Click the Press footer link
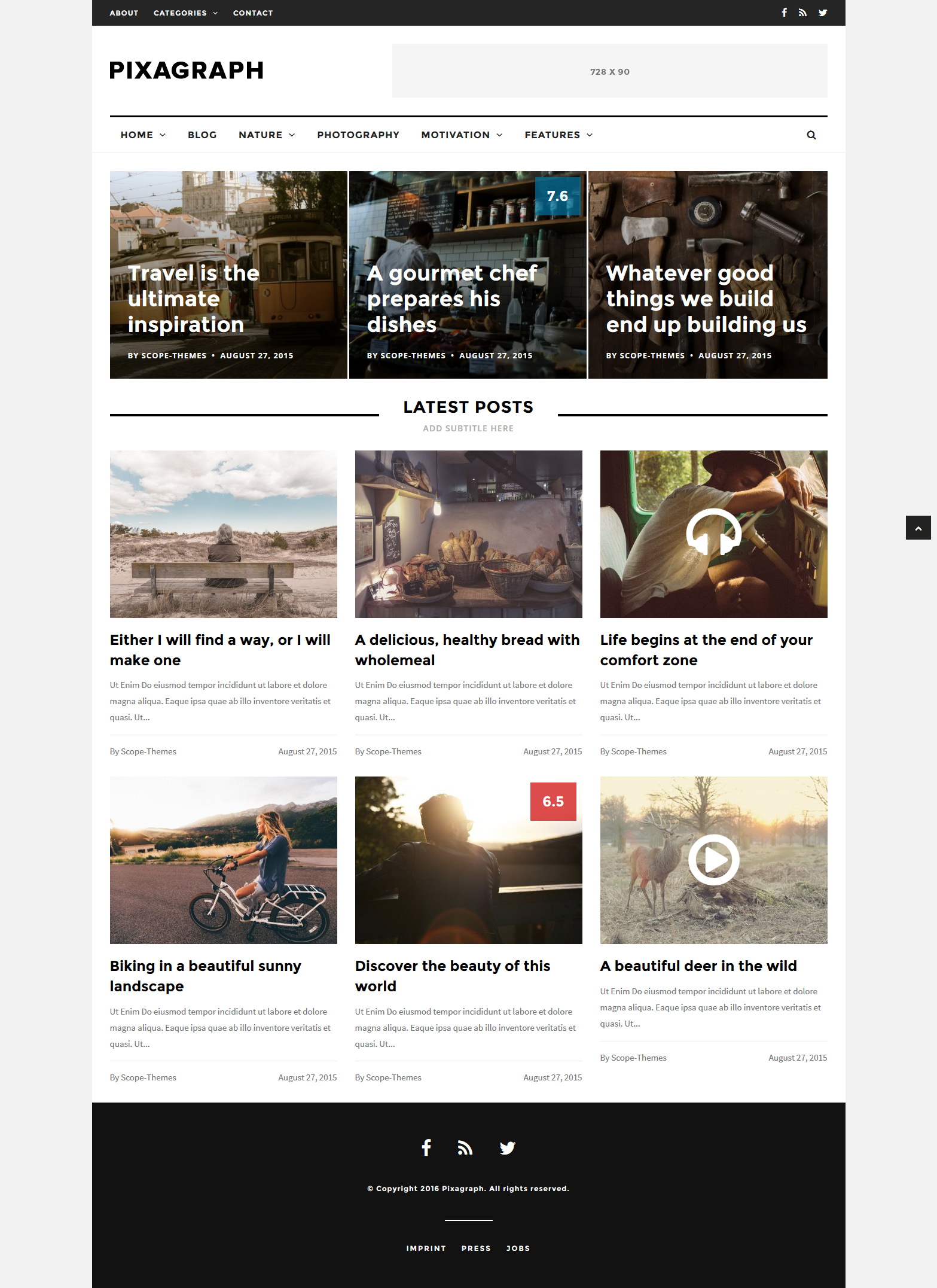This screenshot has height=1288, width=937. point(476,1249)
